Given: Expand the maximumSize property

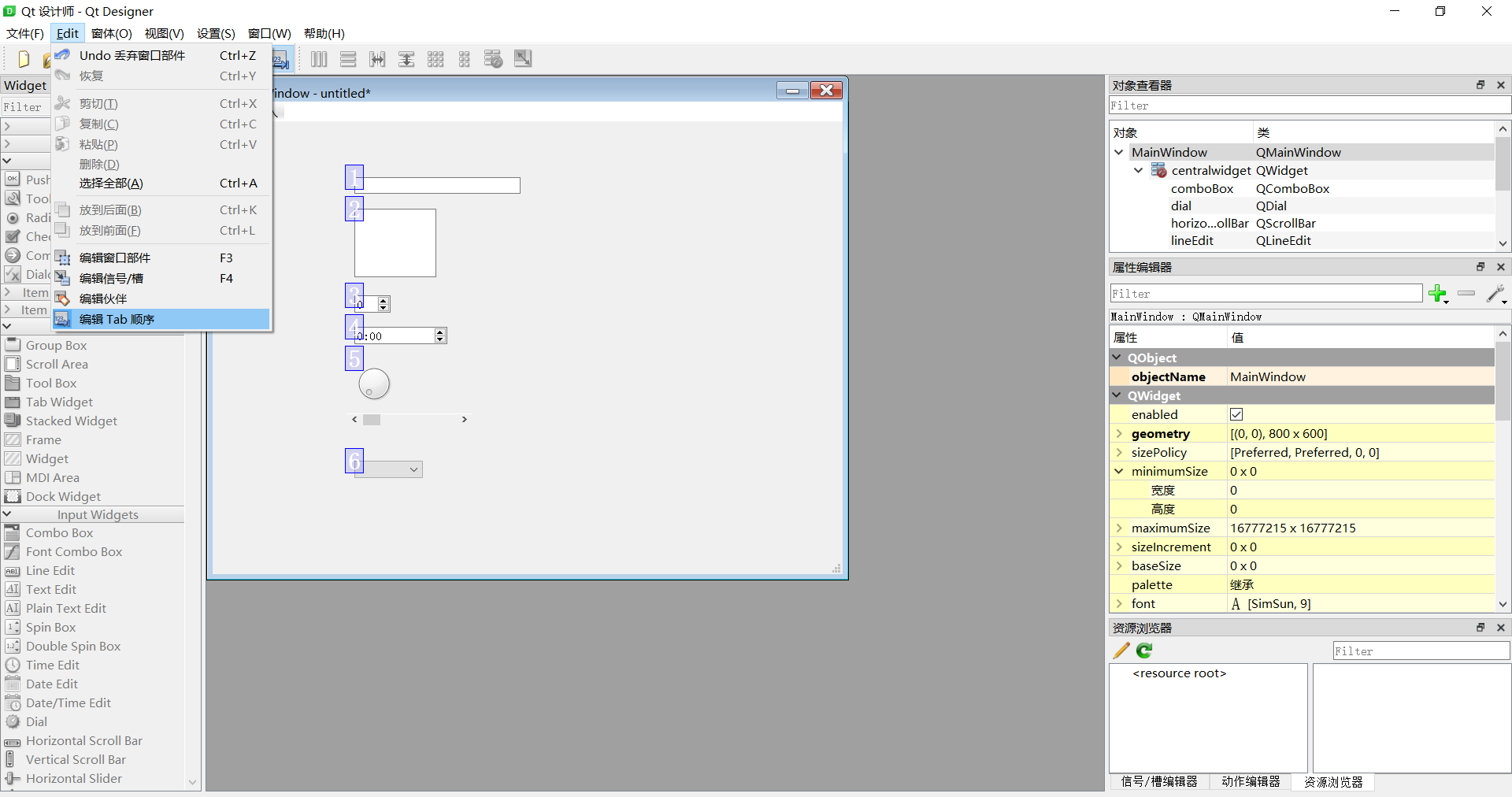Looking at the screenshot, I should tap(1119, 528).
